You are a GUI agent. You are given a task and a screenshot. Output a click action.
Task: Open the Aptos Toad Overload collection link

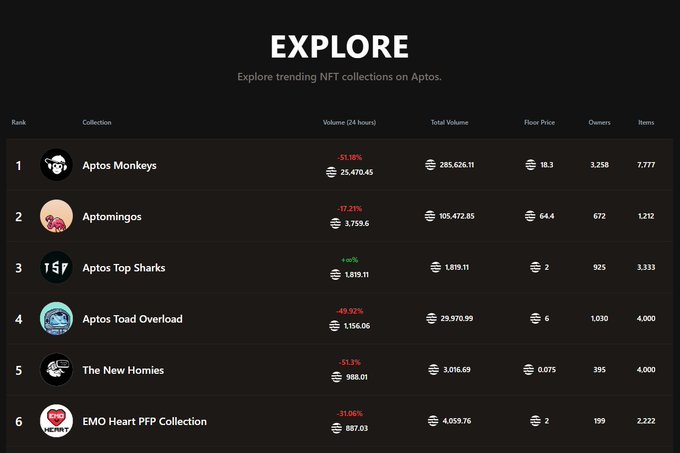tap(132, 319)
